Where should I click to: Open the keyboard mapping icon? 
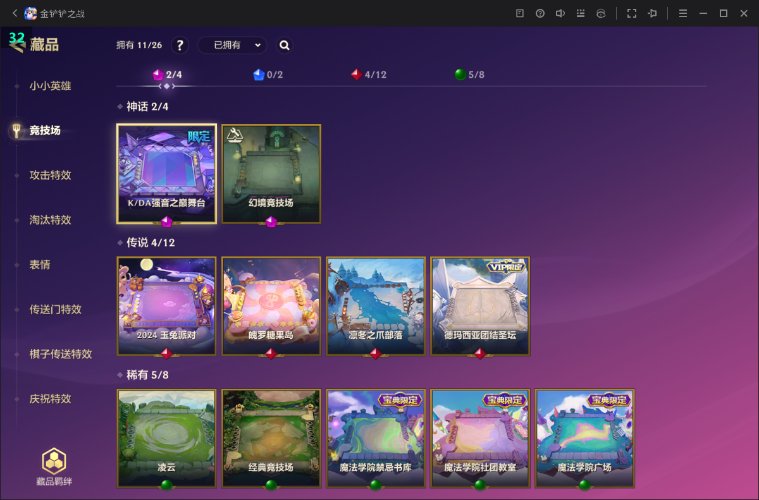click(x=580, y=13)
